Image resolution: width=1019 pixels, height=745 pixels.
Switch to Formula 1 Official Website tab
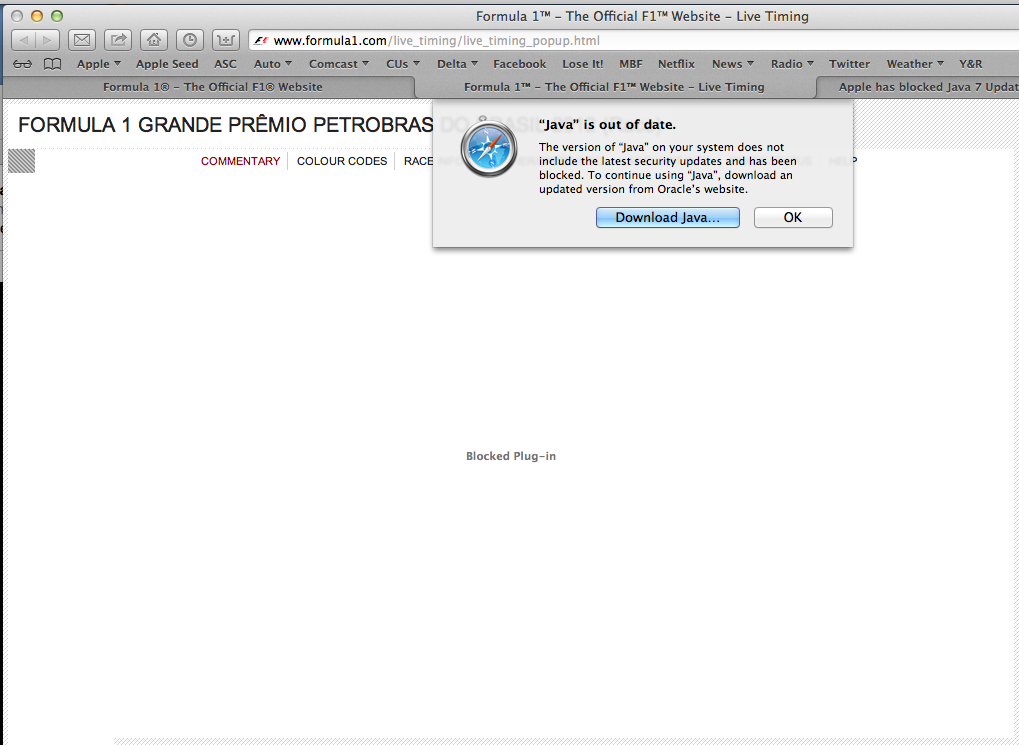[213, 87]
